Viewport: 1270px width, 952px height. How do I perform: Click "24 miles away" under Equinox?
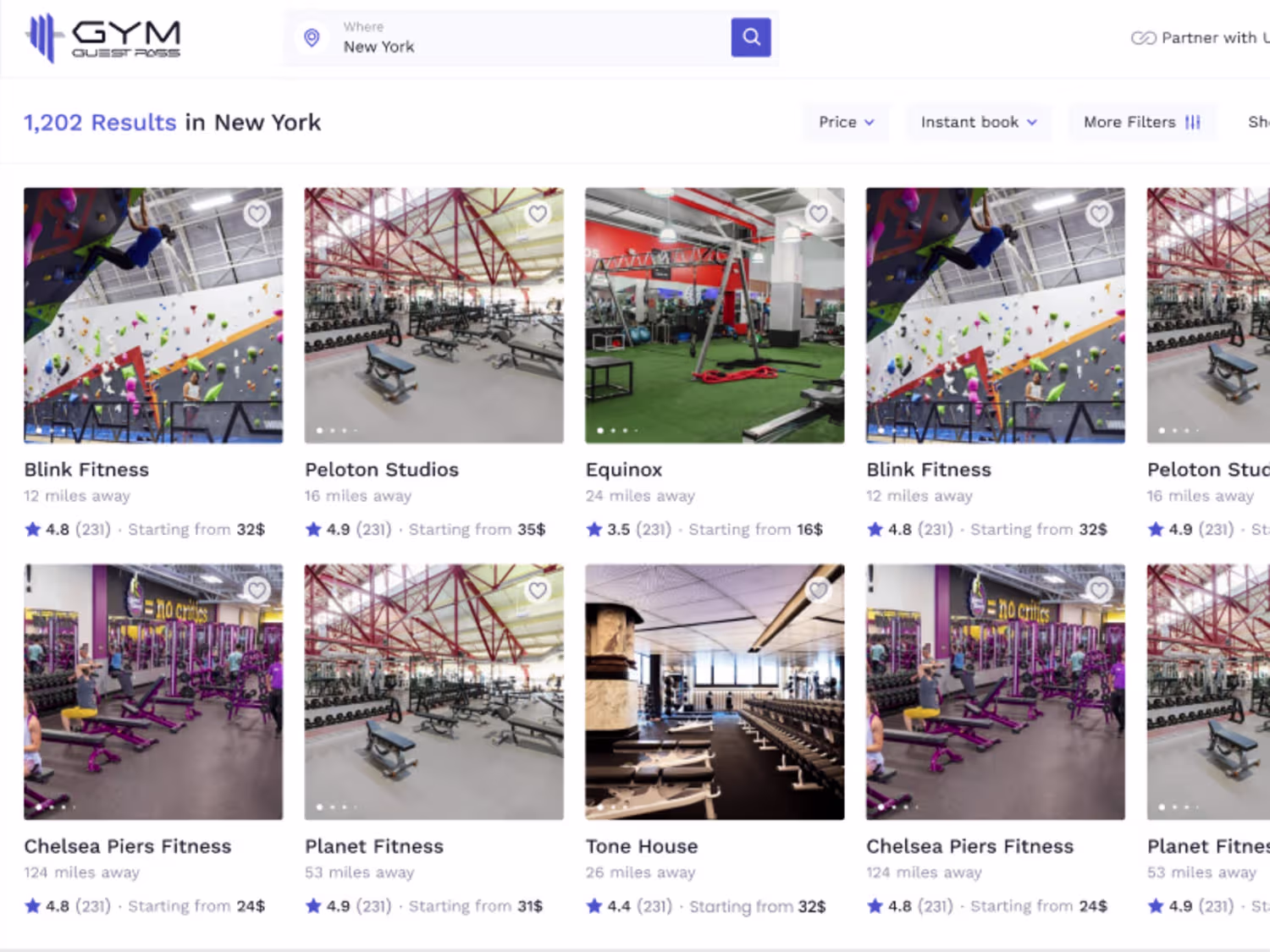(x=640, y=496)
